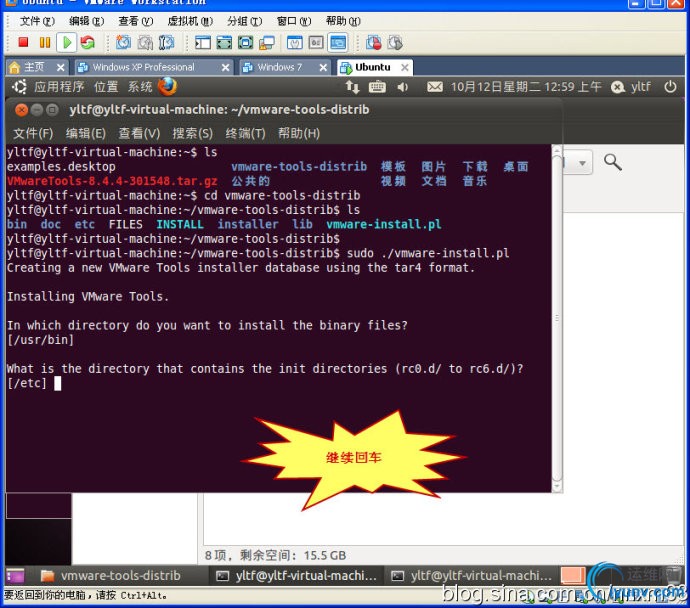Click the power shutdown icon
The height and width of the screenshot is (608, 690).
(x=670, y=87)
